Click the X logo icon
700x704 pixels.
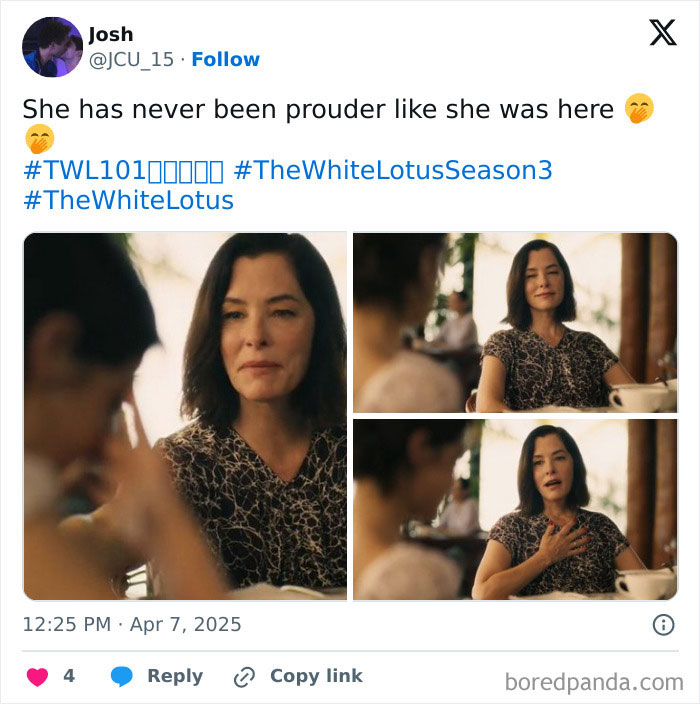tap(662, 33)
